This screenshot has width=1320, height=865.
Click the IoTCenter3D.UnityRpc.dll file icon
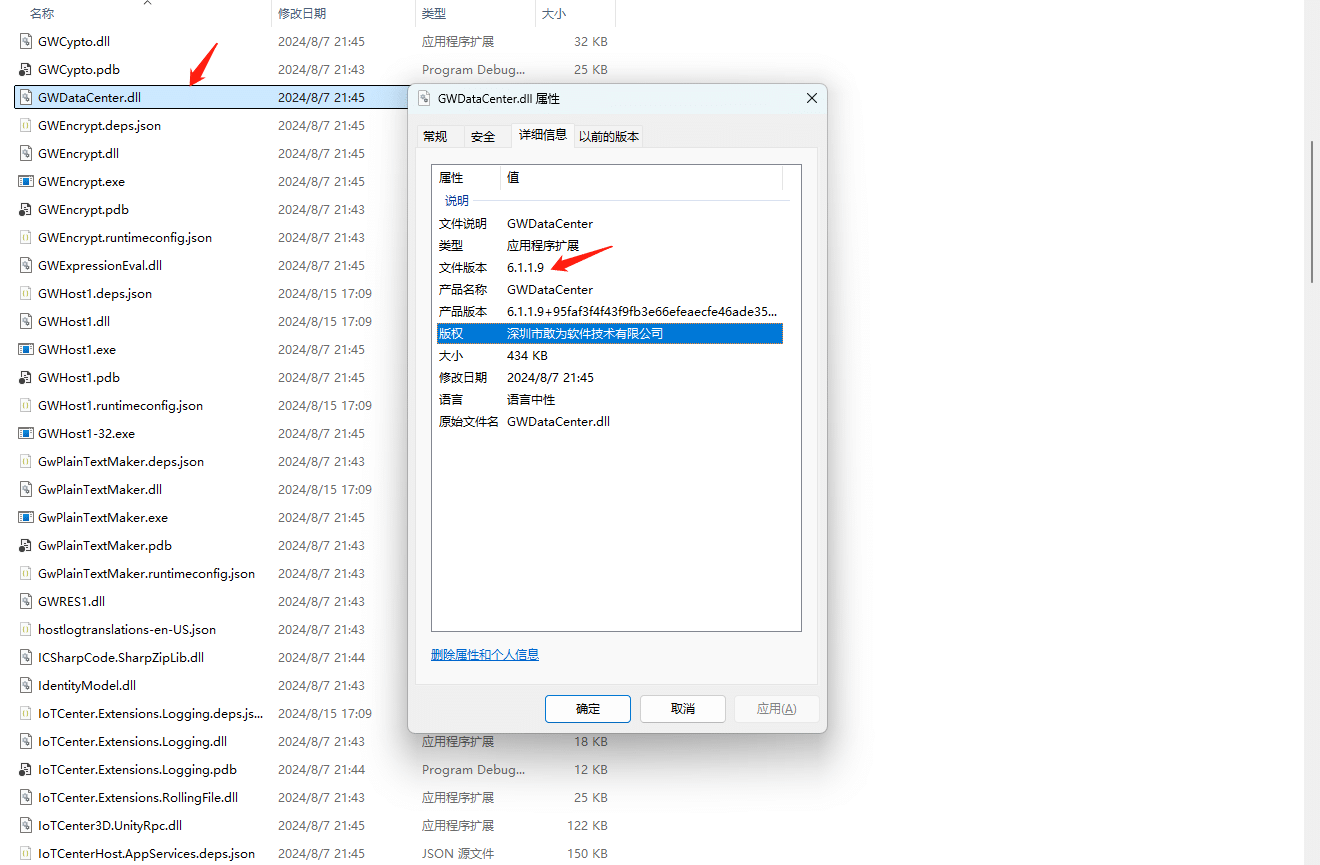coord(26,826)
